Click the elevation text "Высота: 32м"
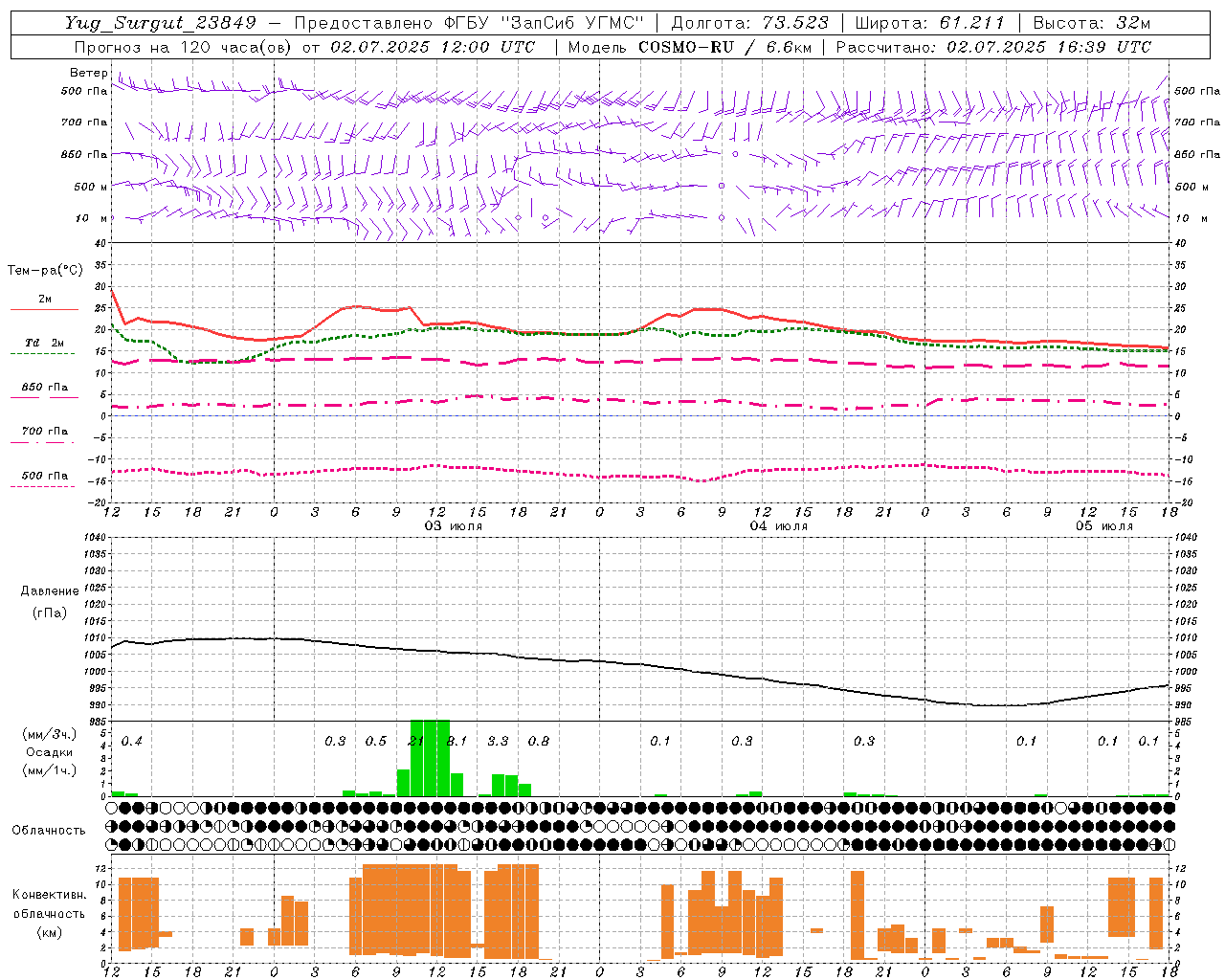 (x=1090, y=23)
